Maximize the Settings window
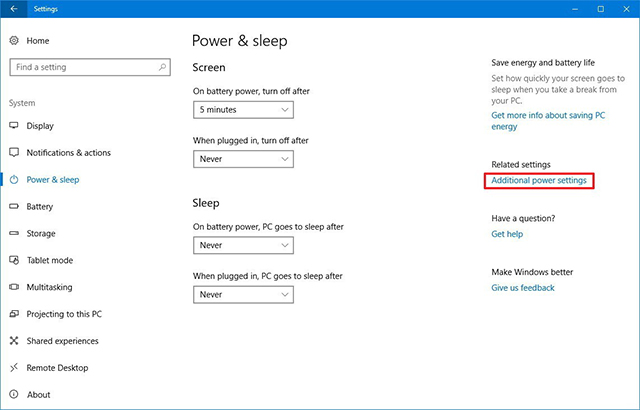Viewport: 640px width, 410px height. point(601,9)
